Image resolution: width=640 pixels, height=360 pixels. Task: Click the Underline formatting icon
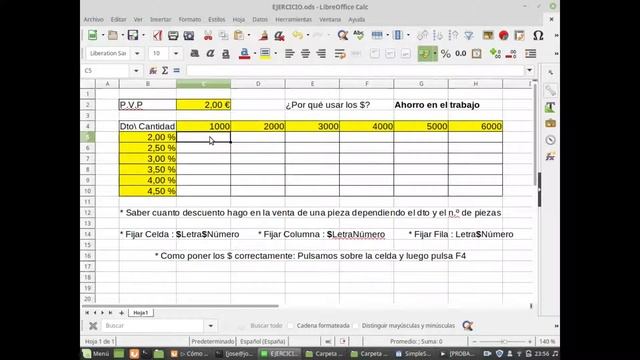pyautogui.click(x=226, y=53)
